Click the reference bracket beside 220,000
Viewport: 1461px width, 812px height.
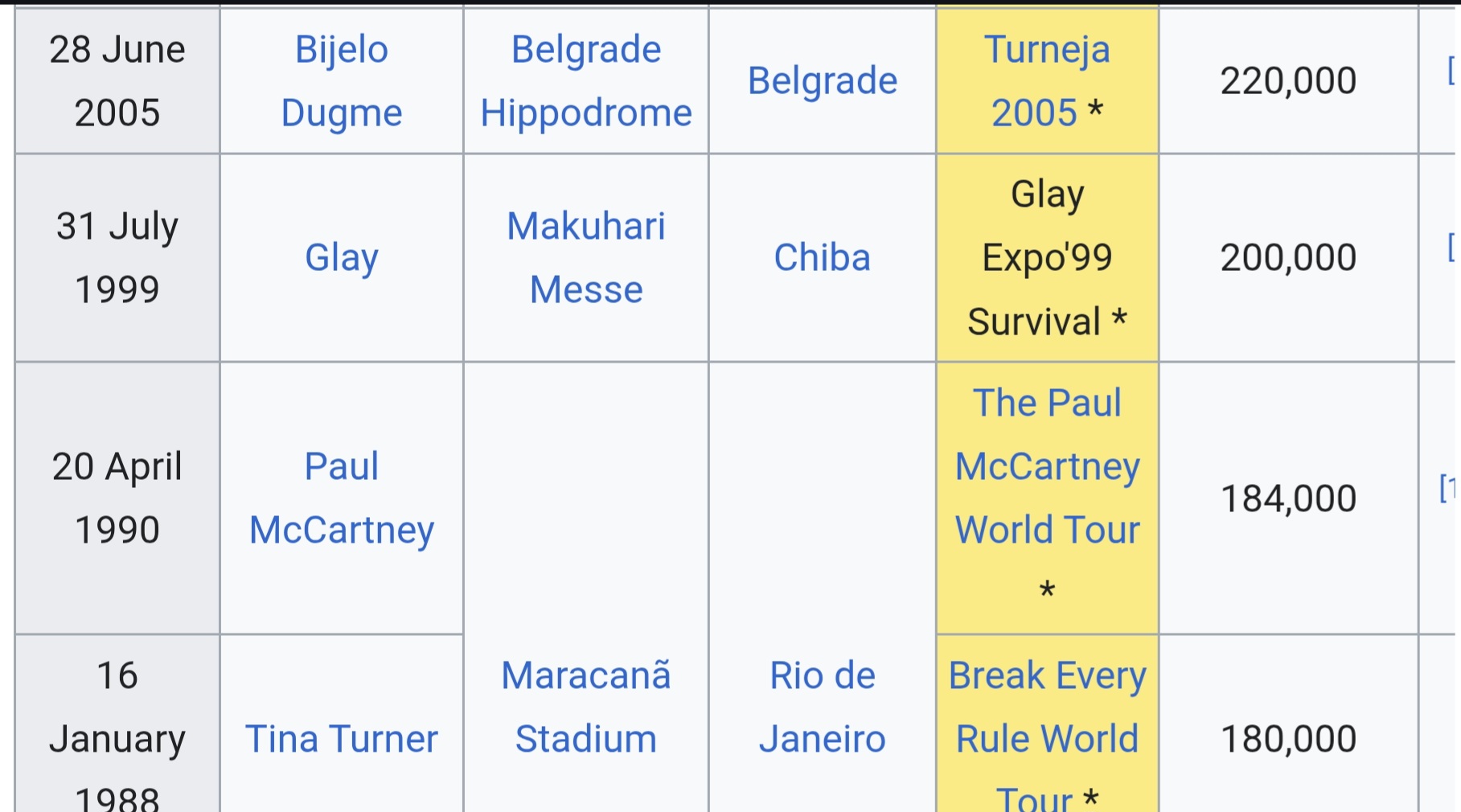(x=1451, y=71)
